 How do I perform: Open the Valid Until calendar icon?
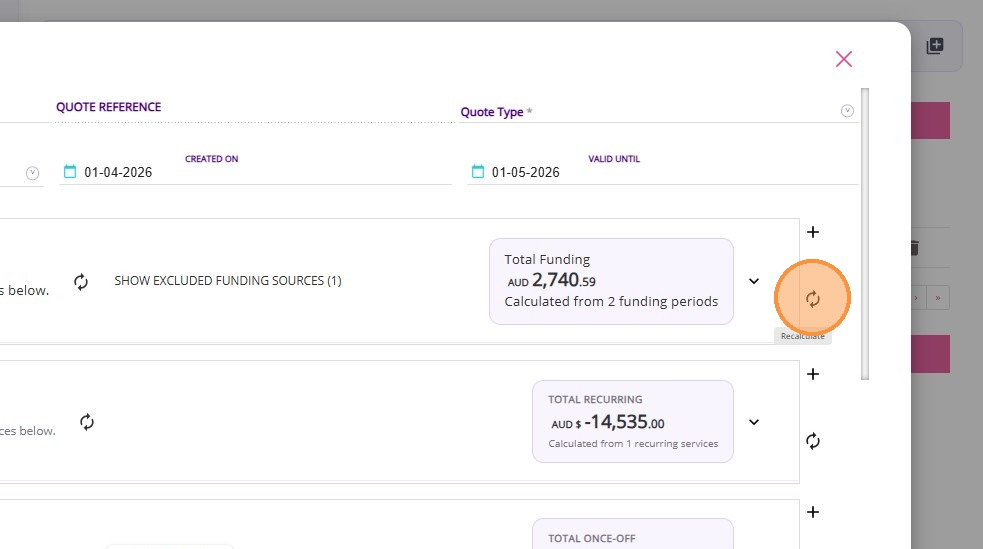478,172
